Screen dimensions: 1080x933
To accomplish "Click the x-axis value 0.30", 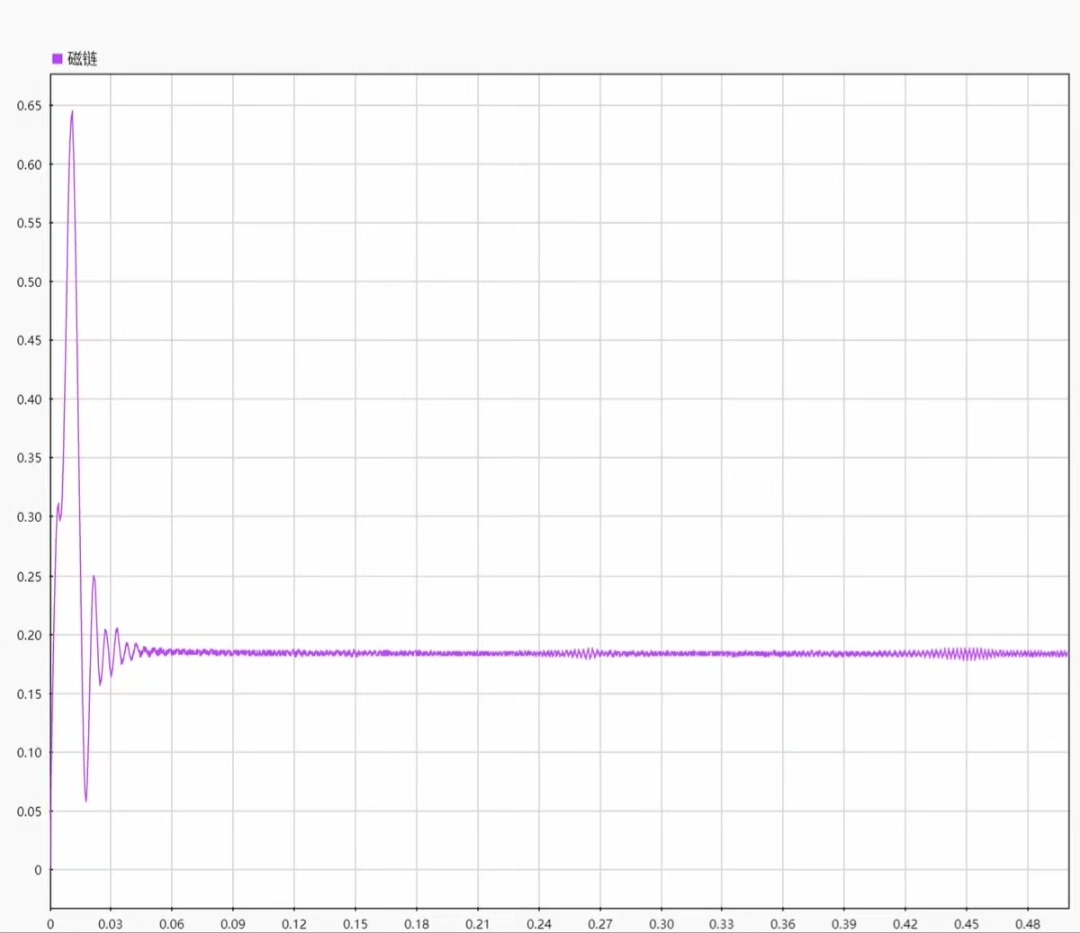I will [661, 924].
